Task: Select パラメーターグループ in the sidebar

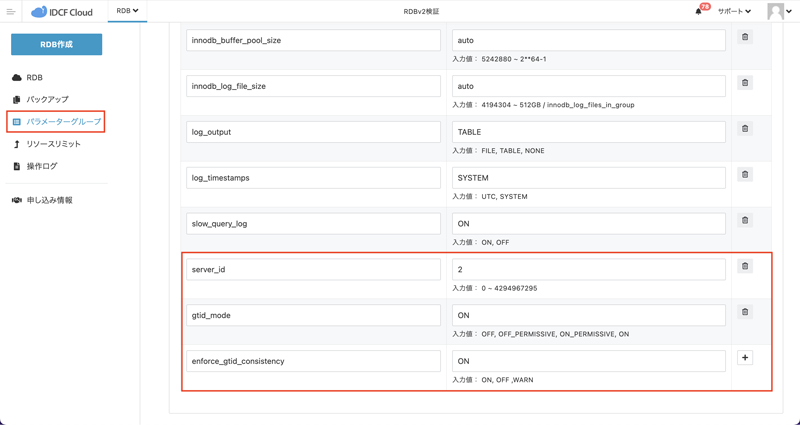Action: [x=63, y=122]
